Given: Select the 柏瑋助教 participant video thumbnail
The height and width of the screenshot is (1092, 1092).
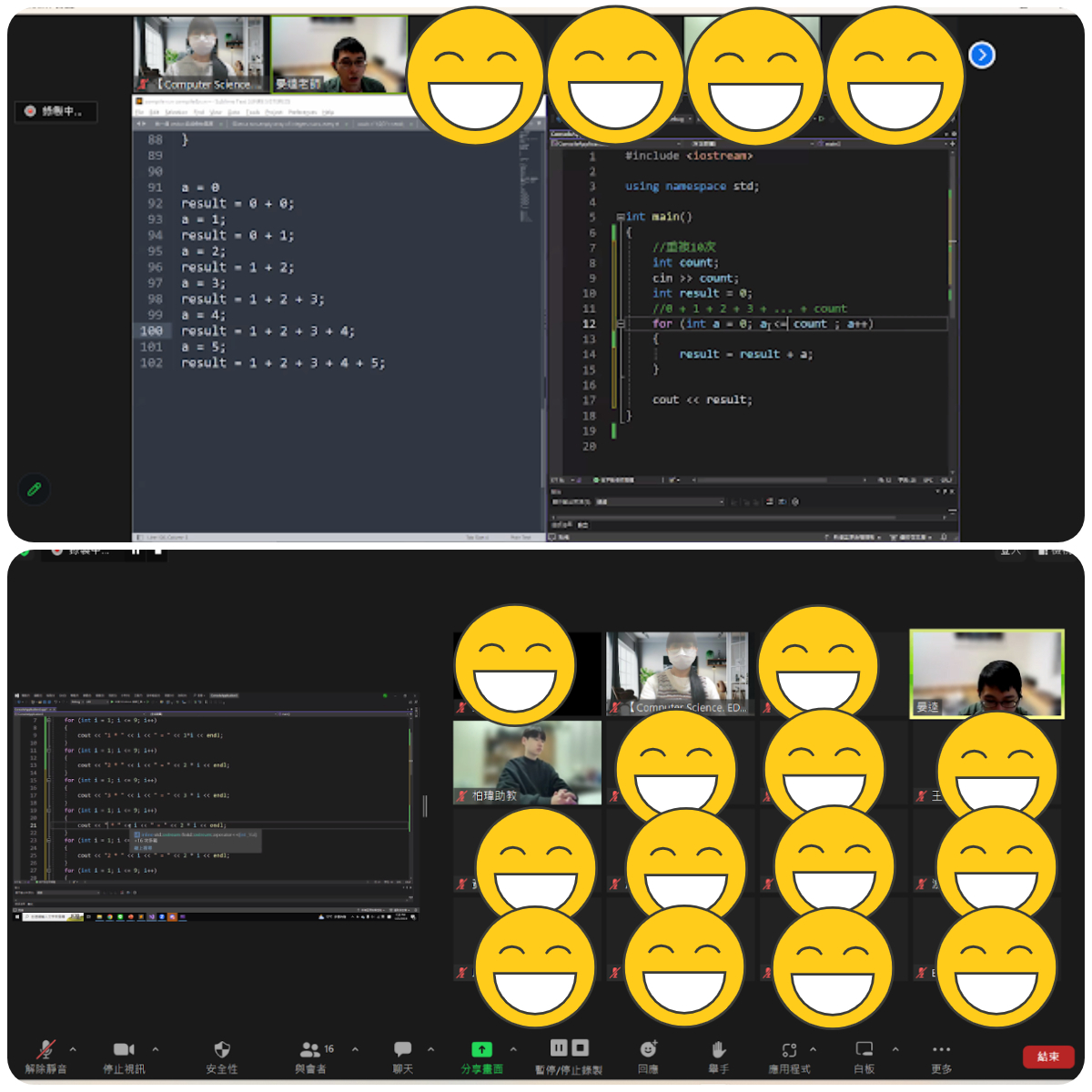Looking at the screenshot, I should [x=527, y=763].
